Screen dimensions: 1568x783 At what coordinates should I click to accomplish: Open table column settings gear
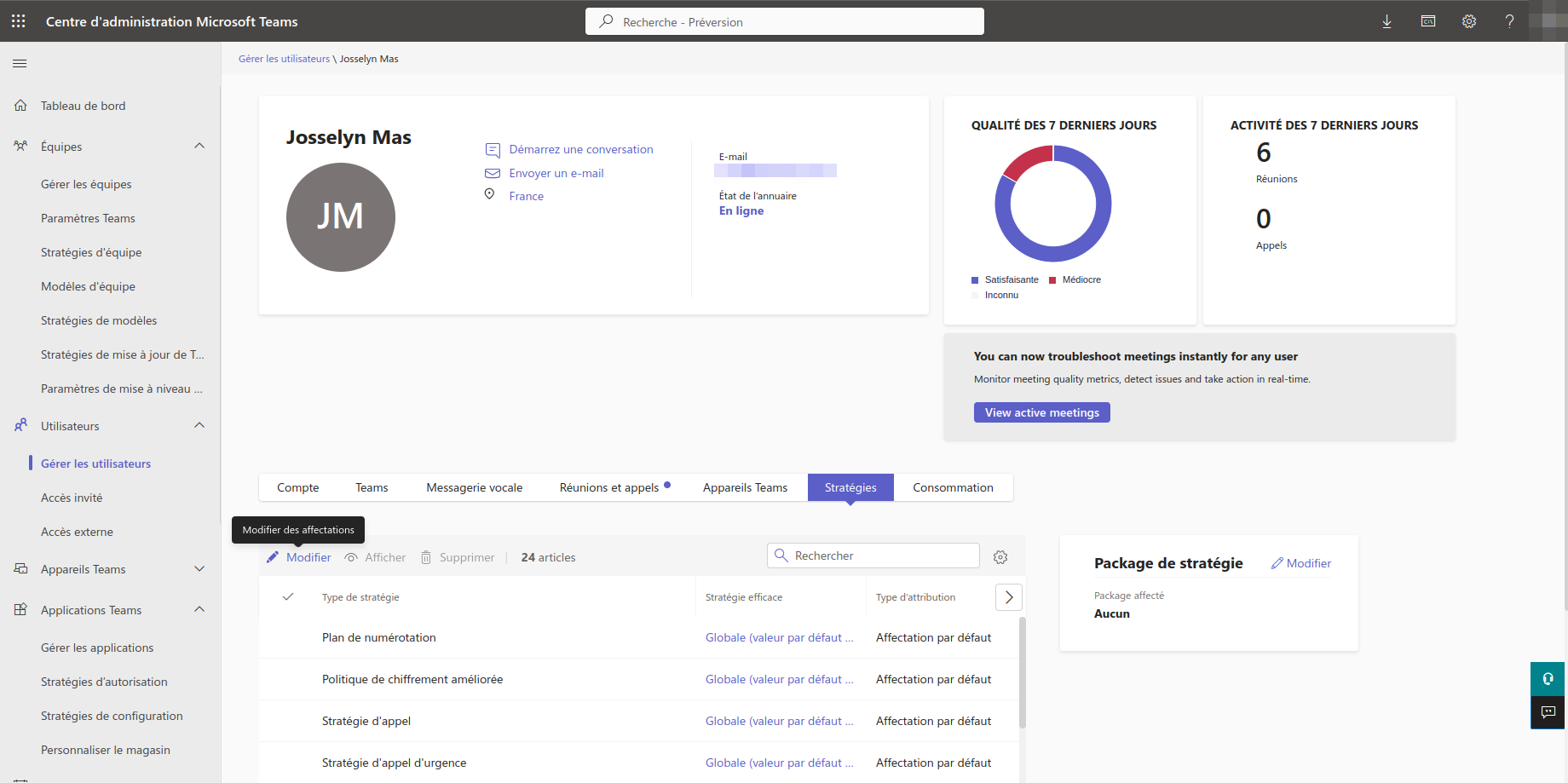tap(1000, 557)
